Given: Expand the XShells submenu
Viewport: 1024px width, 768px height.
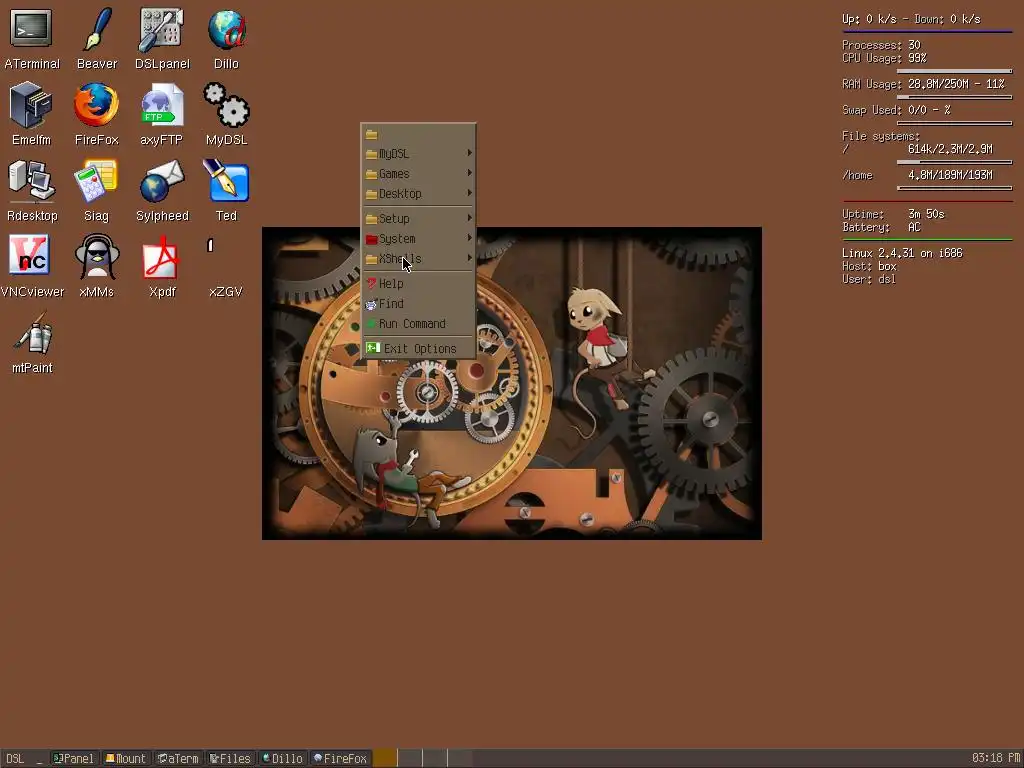Looking at the screenshot, I should (x=418, y=259).
